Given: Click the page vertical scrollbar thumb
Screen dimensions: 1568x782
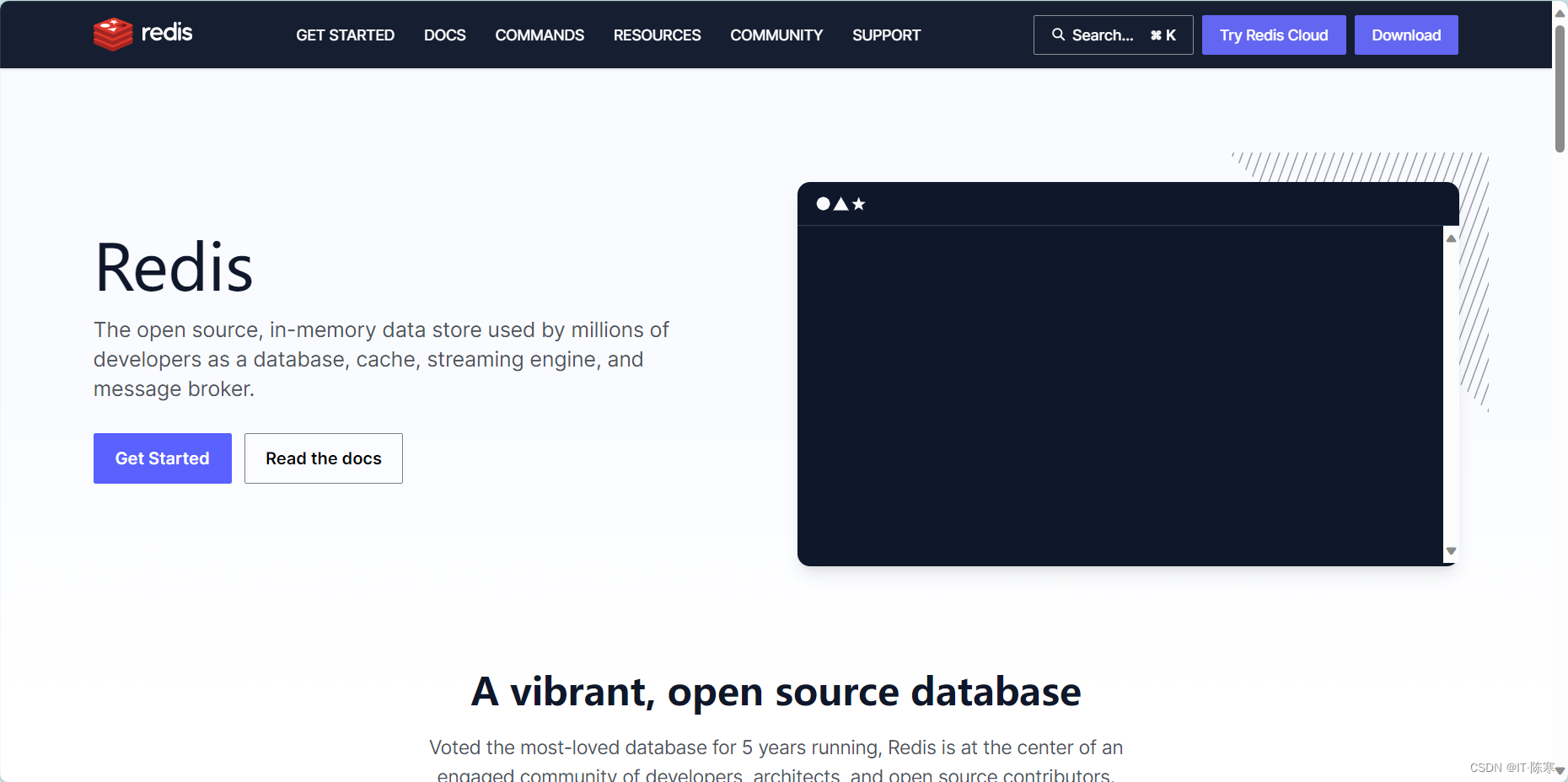Looking at the screenshot, I should pos(1560,88).
